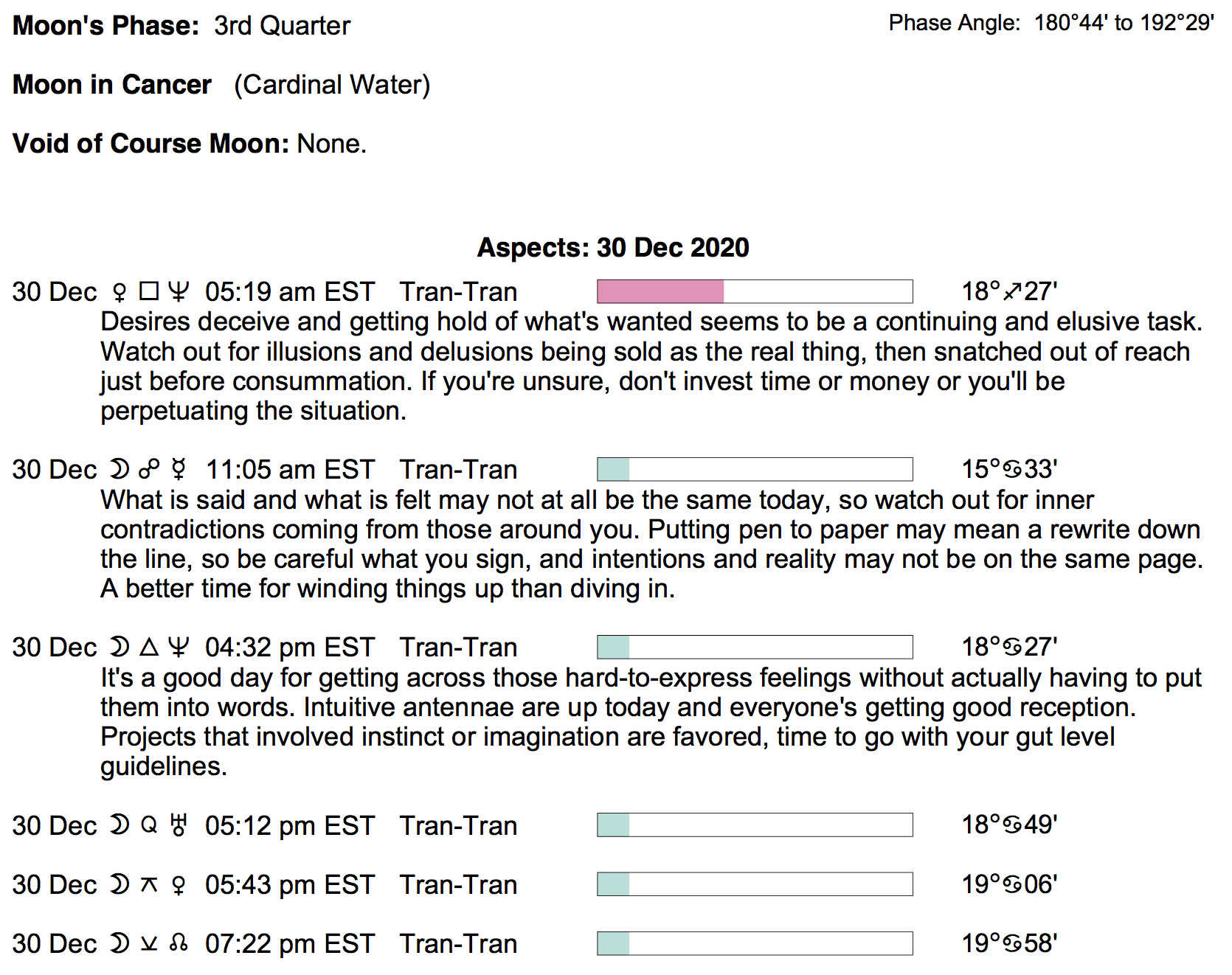The height and width of the screenshot is (975, 1232).
Task: Click the Moon crescent in the 04:32 pm row
Action: (119, 648)
